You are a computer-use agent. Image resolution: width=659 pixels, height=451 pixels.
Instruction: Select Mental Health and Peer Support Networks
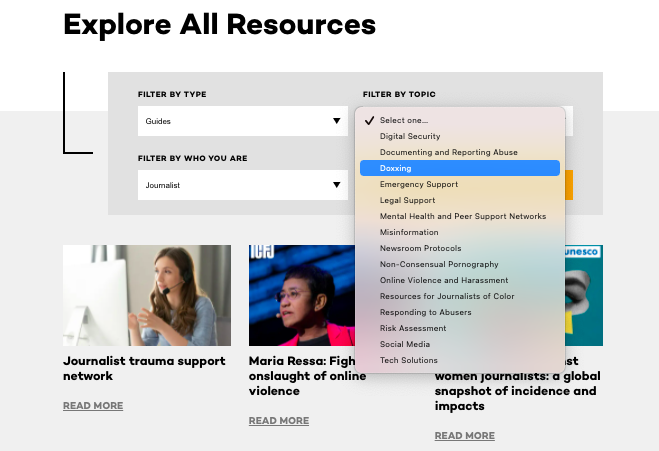(x=460, y=216)
